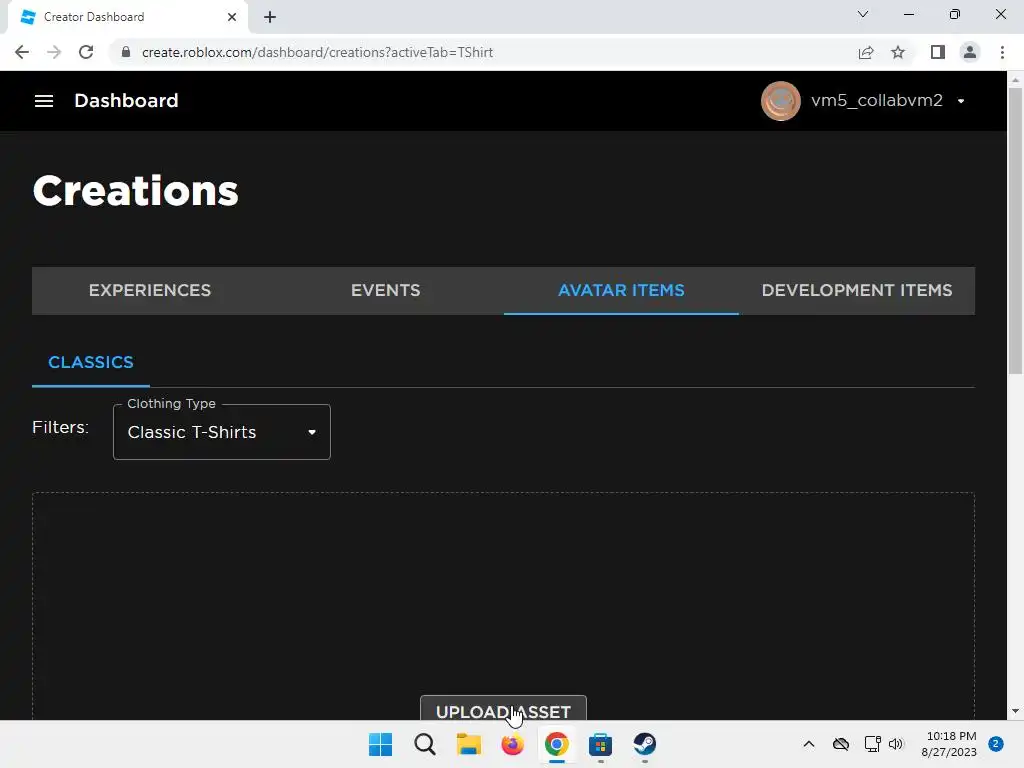Click the address bar URL

tap(317, 52)
